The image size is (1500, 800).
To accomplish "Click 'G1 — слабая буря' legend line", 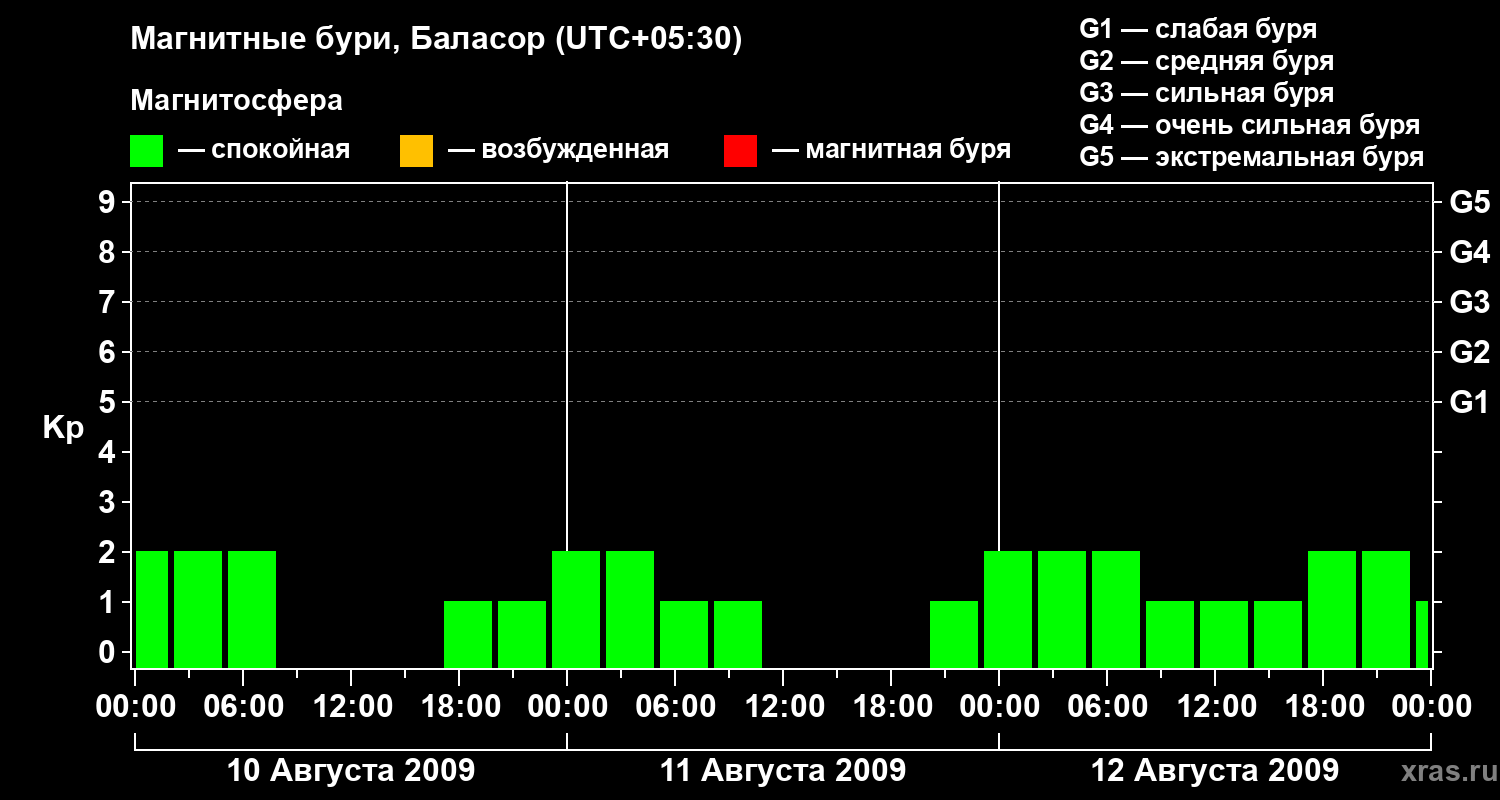I will (x=1198, y=29).
